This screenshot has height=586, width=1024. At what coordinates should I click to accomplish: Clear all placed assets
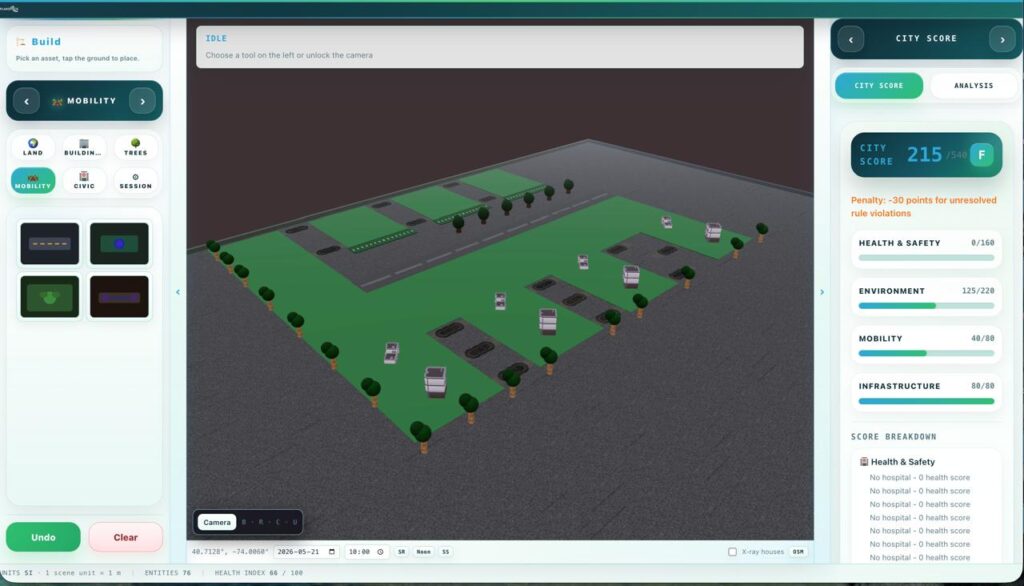[125, 537]
